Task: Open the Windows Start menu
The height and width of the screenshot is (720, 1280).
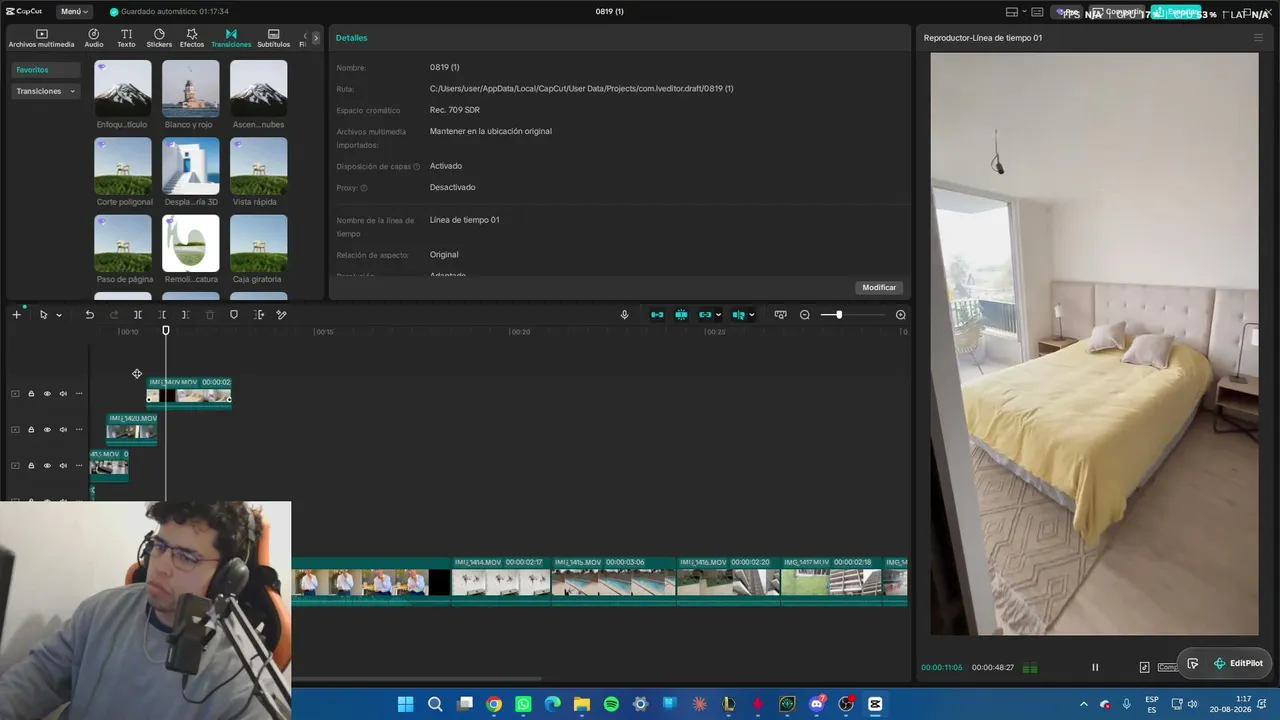Action: tap(405, 704)
